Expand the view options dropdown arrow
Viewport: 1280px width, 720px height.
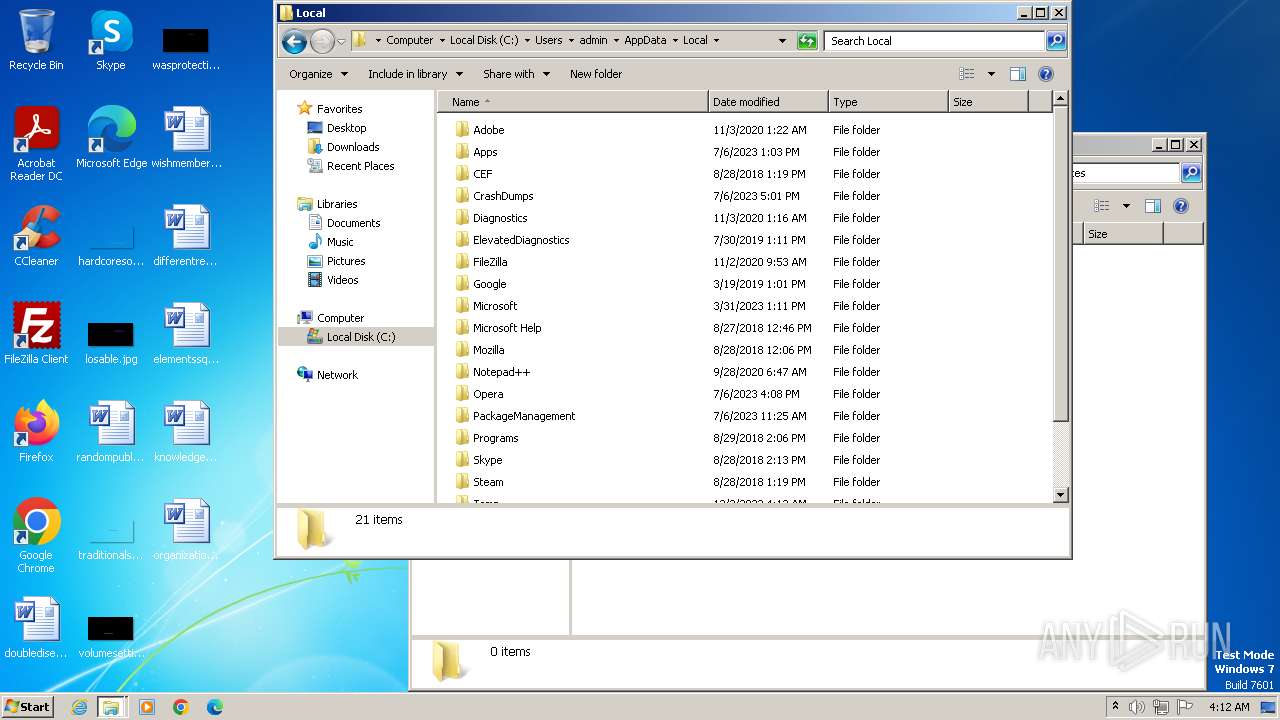[x=991, y=74]
